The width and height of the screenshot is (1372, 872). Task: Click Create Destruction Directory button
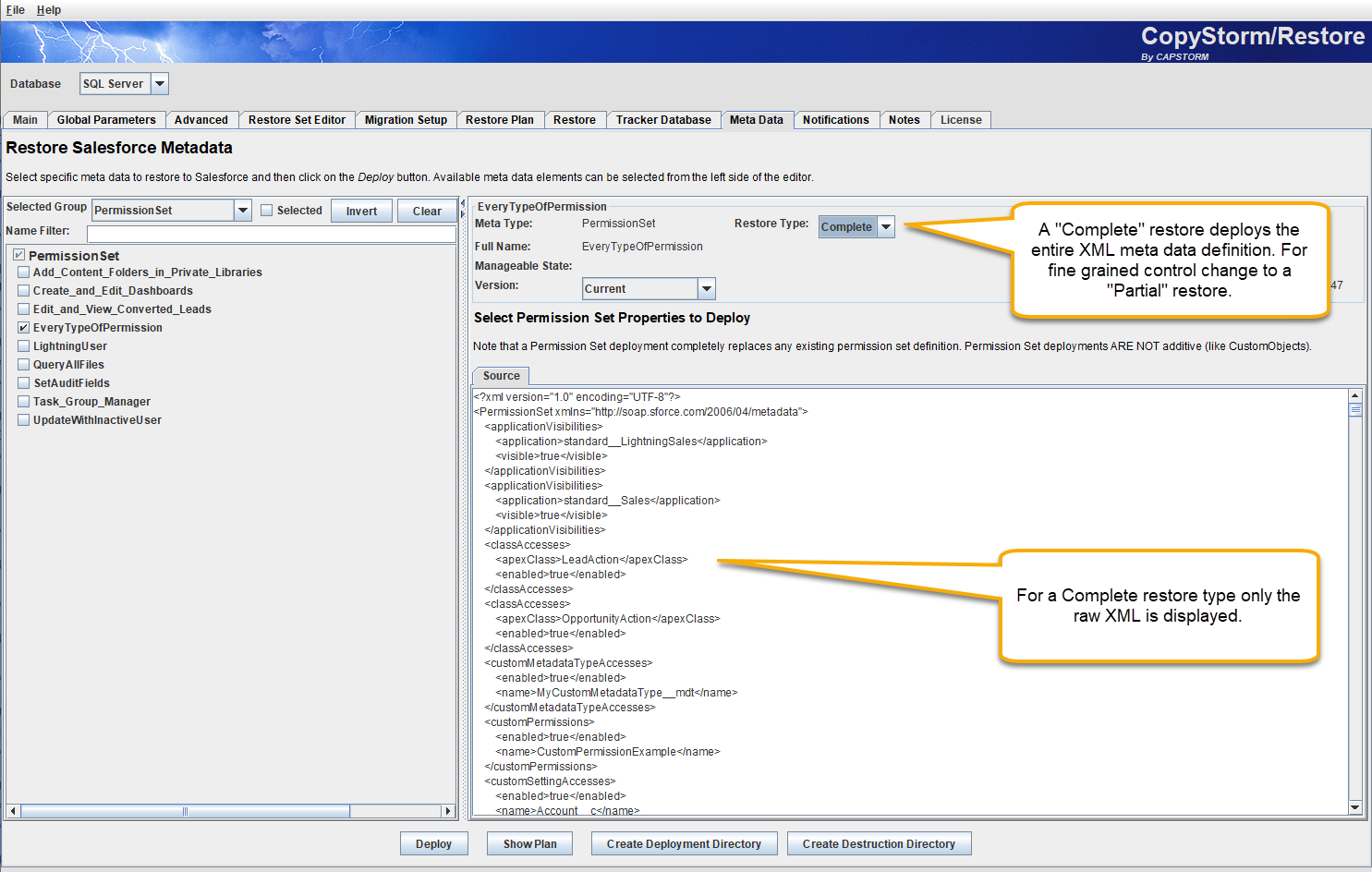(x=879, y=844)
